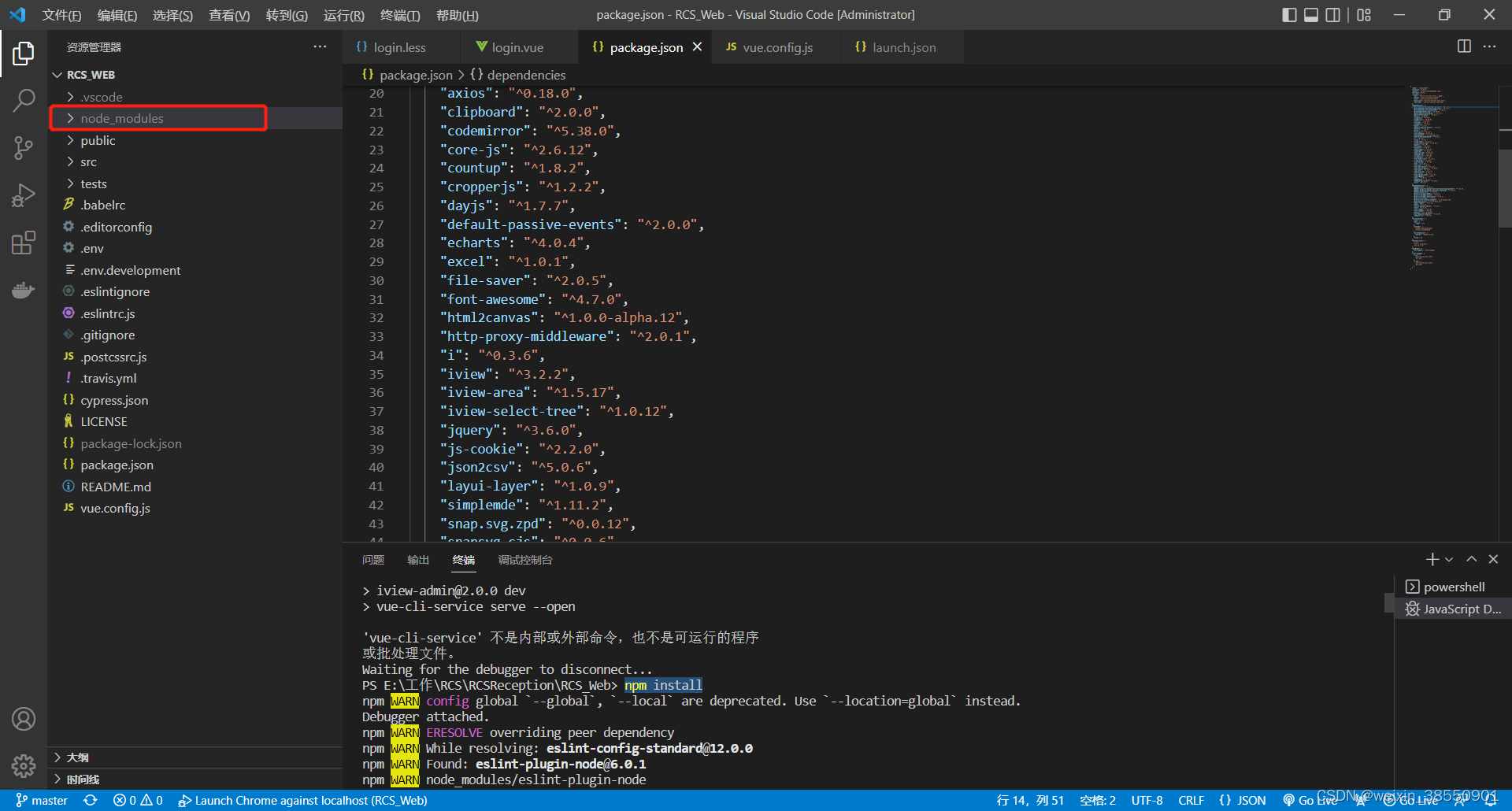Split the editor using the top-right icon

coord(1464,46)
